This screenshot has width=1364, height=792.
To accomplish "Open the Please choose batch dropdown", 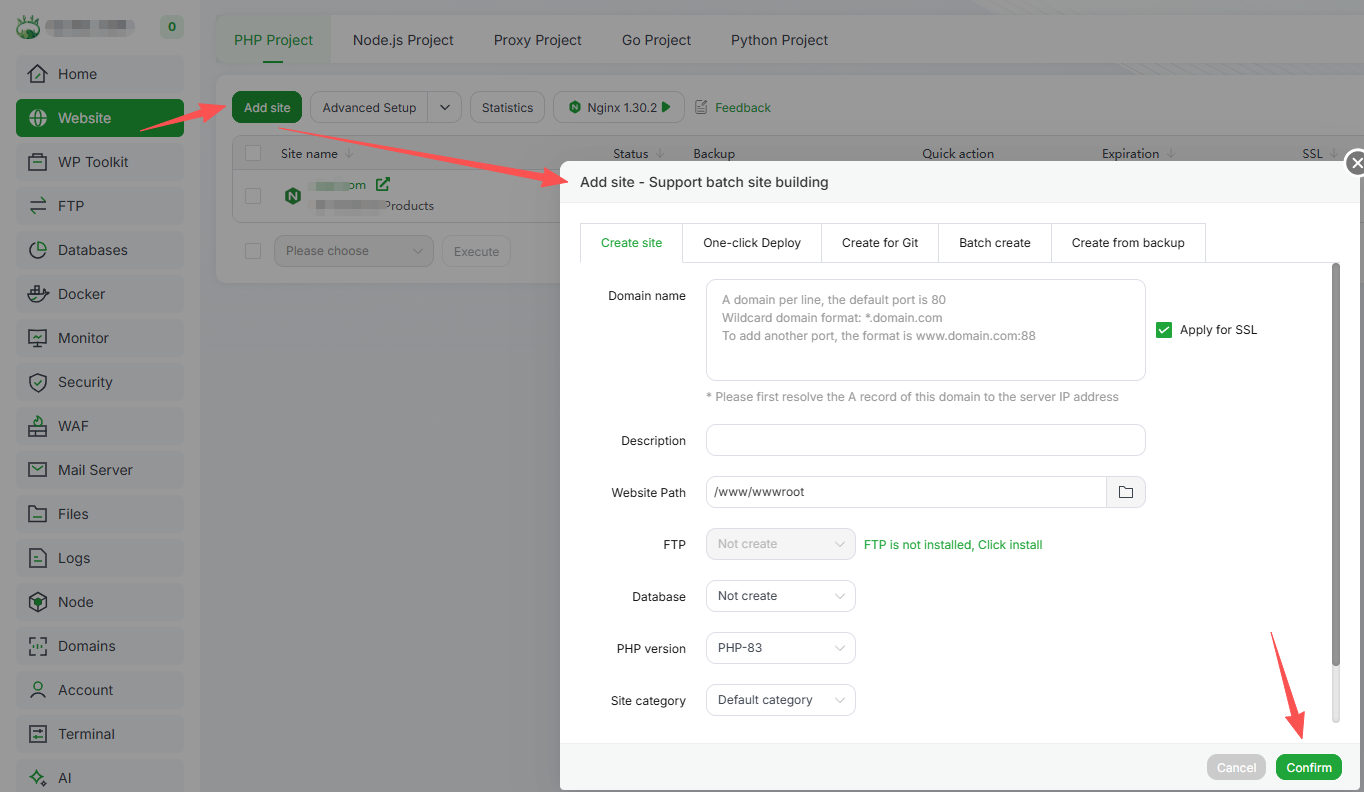I will point(354,251).
